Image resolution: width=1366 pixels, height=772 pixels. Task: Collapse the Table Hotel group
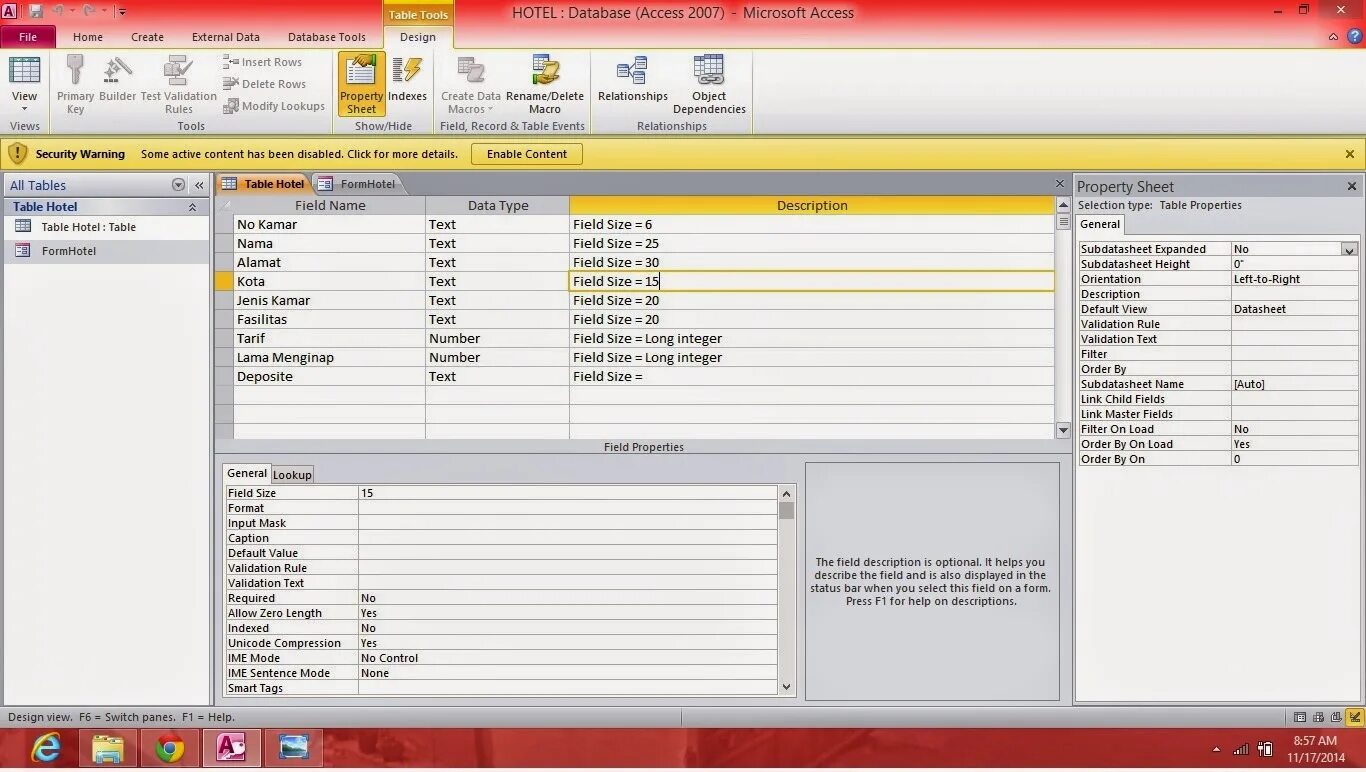point(192,207)
